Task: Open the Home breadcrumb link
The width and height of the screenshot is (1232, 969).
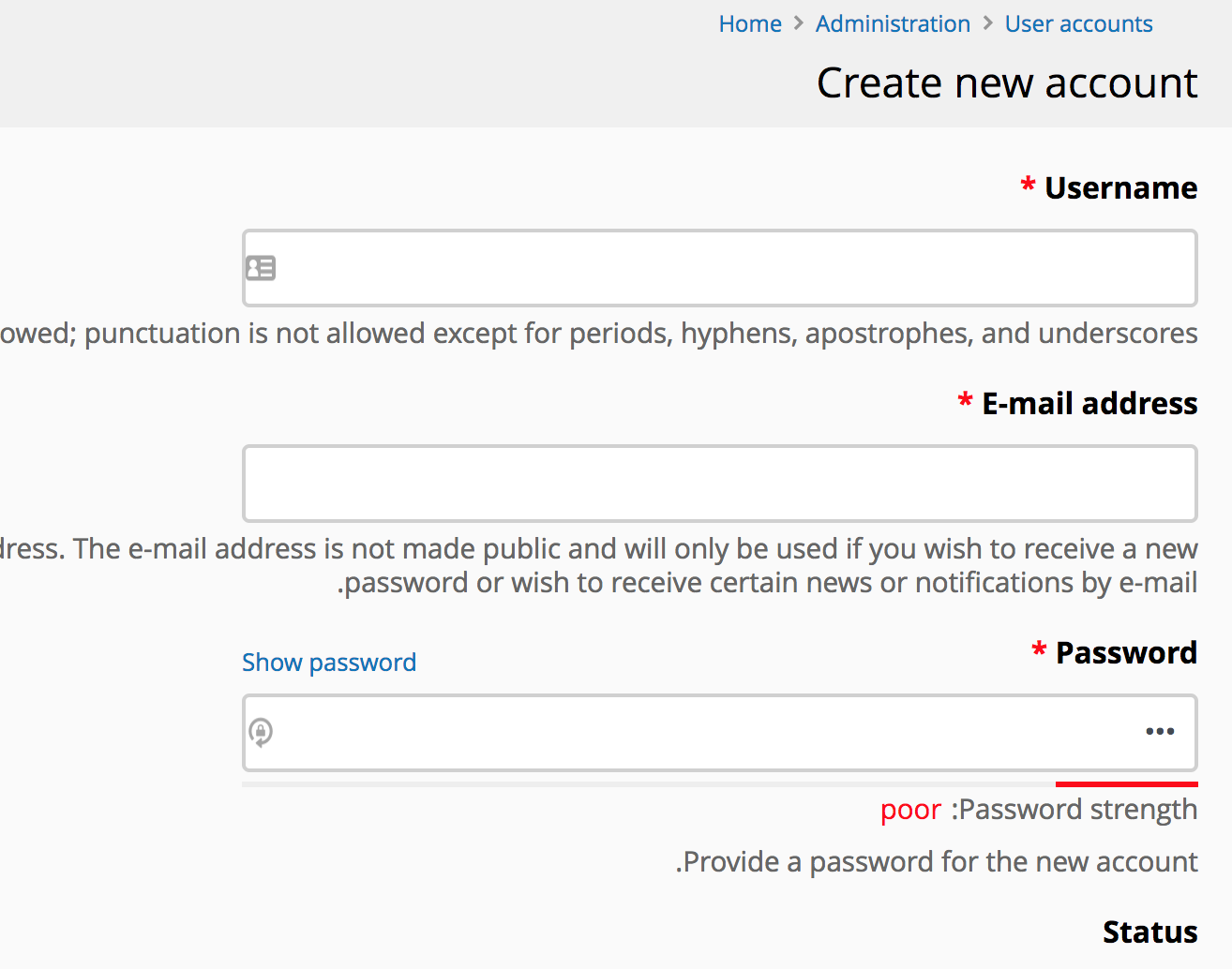Action: [x=750, y=23]
